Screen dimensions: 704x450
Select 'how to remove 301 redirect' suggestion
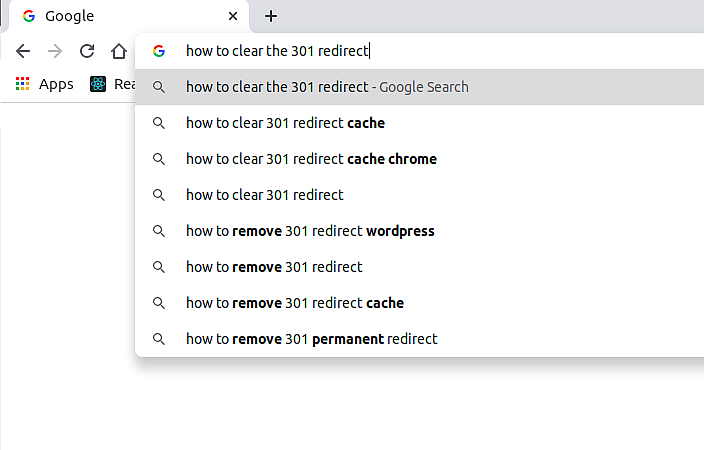click(274, 267)
